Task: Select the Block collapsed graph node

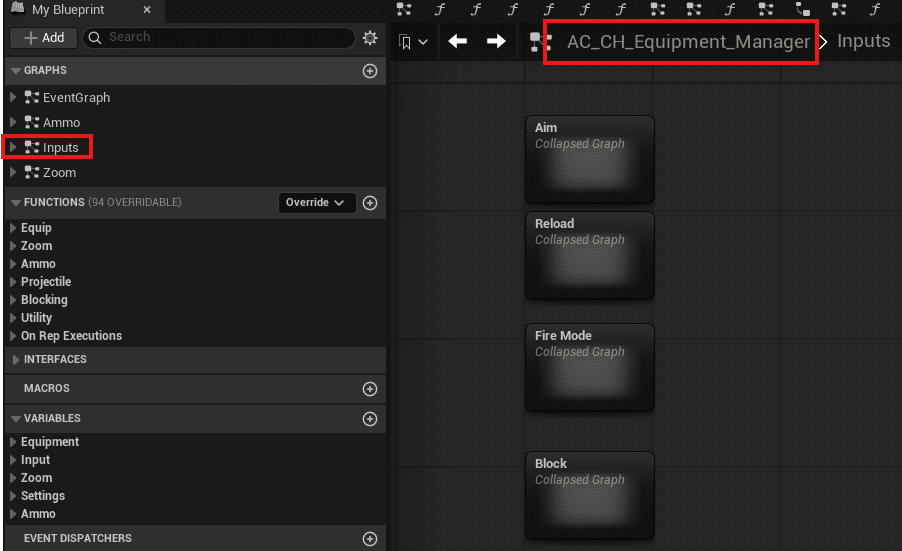Action: [x=590, y=495]
